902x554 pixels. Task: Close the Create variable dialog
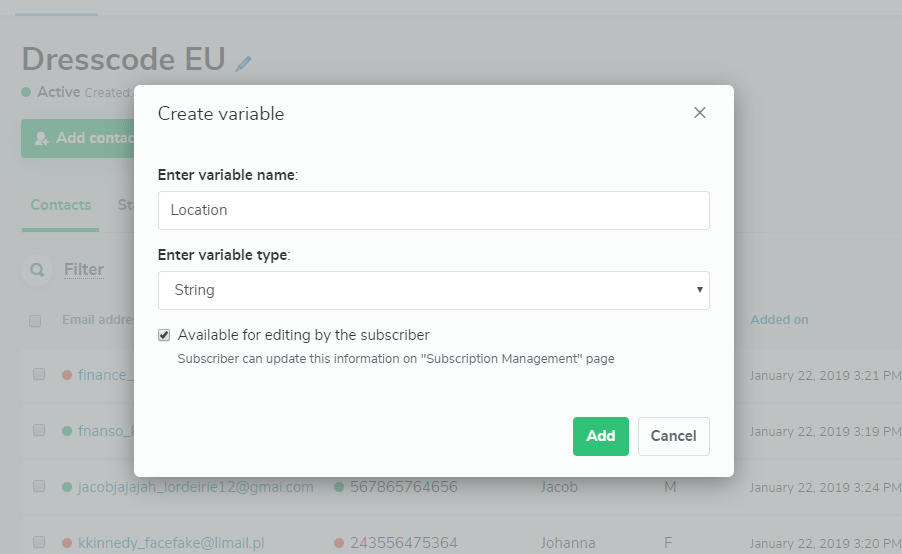point(700,113)
